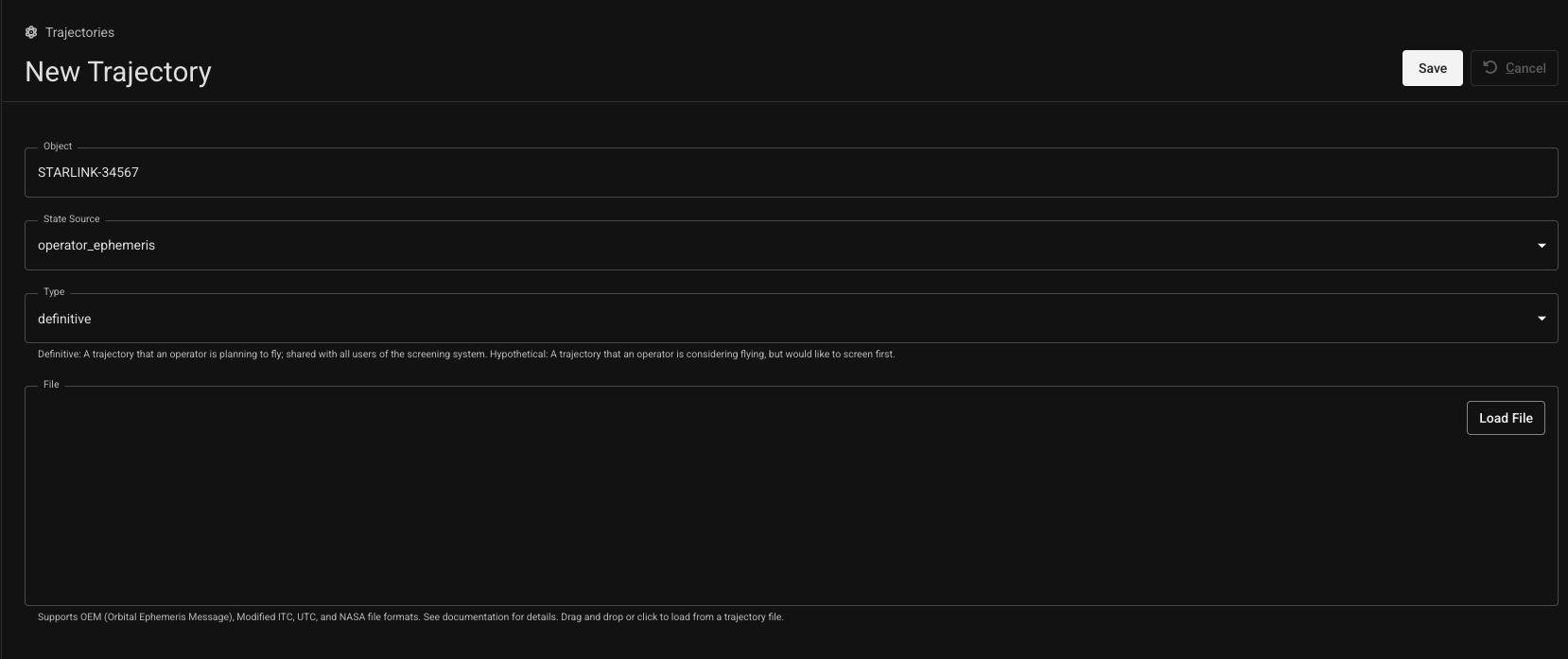
Task: Click the Load File button
Action: (x=1506, y=418)
